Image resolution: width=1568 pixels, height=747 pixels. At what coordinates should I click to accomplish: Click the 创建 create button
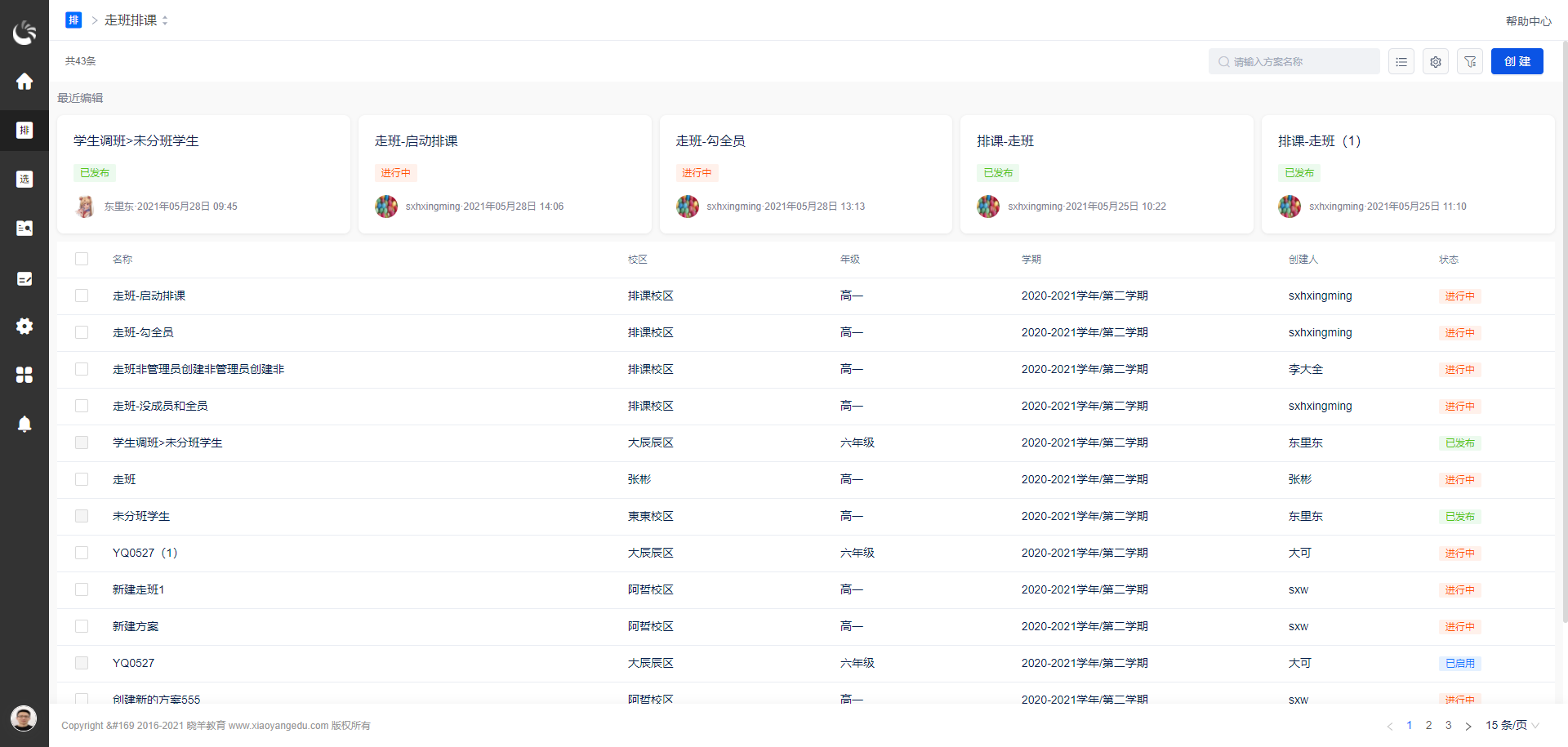coord(1517,61)
